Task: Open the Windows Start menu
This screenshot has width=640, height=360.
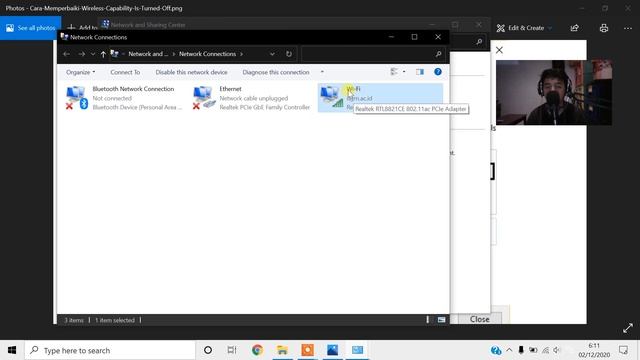Action: pyautogui.click(x=12, y=350)
